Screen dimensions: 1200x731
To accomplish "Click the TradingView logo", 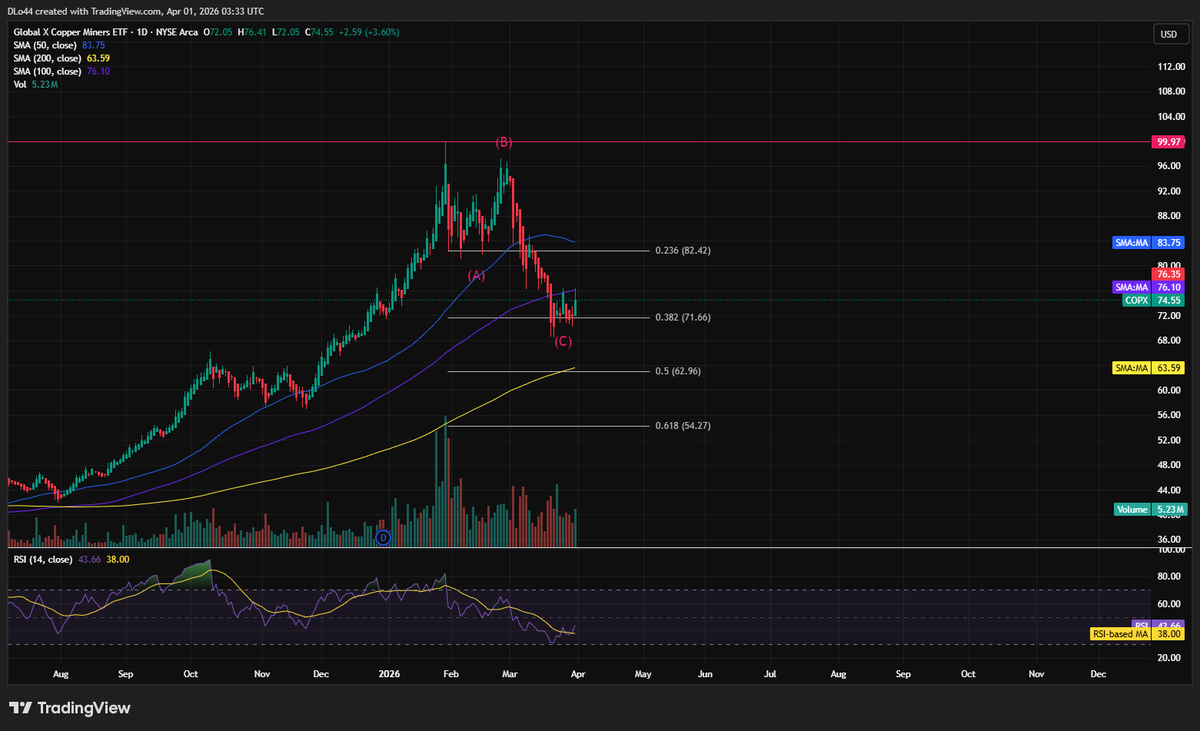I will tap(70, 708).
